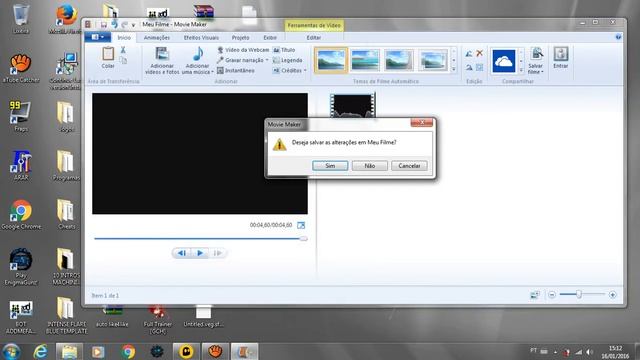640x360 pixels.
Task: Open help with the blue question icon
Action: [x=618, y=37]
